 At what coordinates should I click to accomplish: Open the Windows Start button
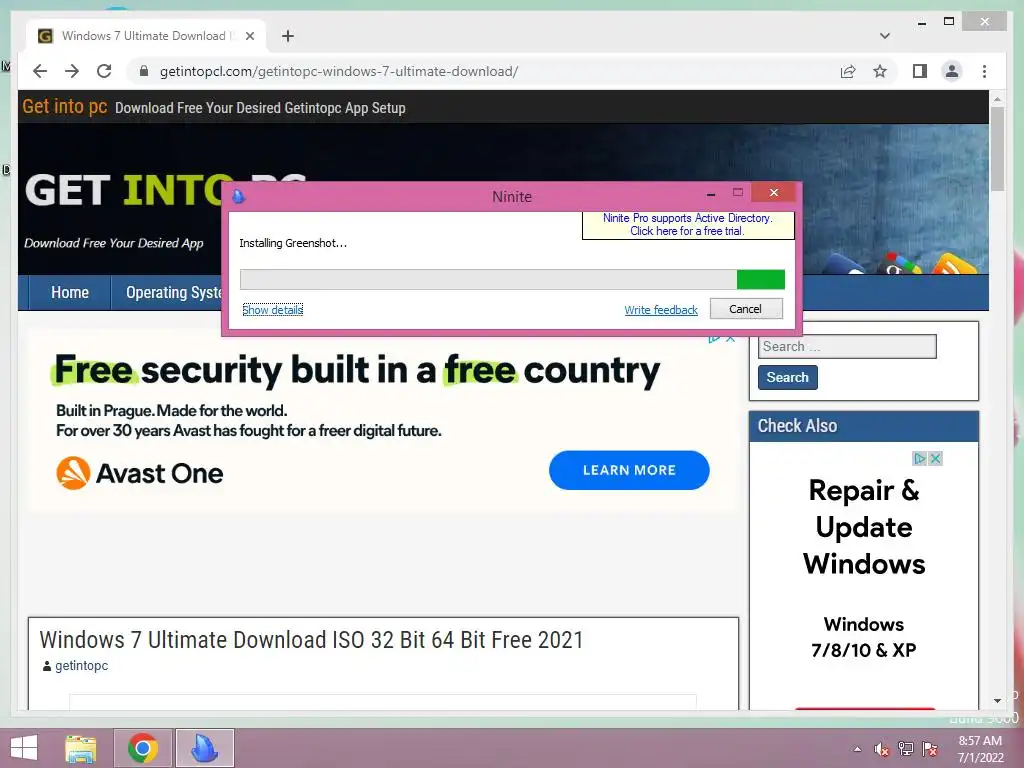[x=24, y=748]
